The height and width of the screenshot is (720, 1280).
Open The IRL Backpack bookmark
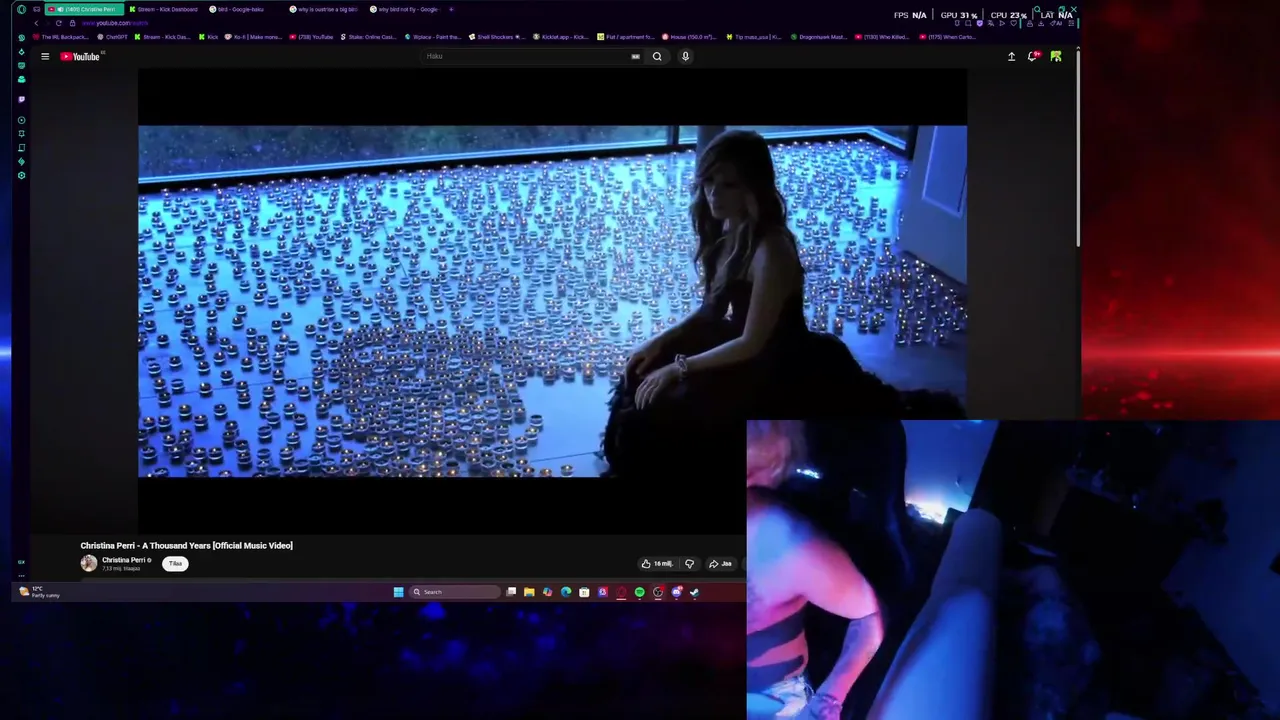coord(61,37)
